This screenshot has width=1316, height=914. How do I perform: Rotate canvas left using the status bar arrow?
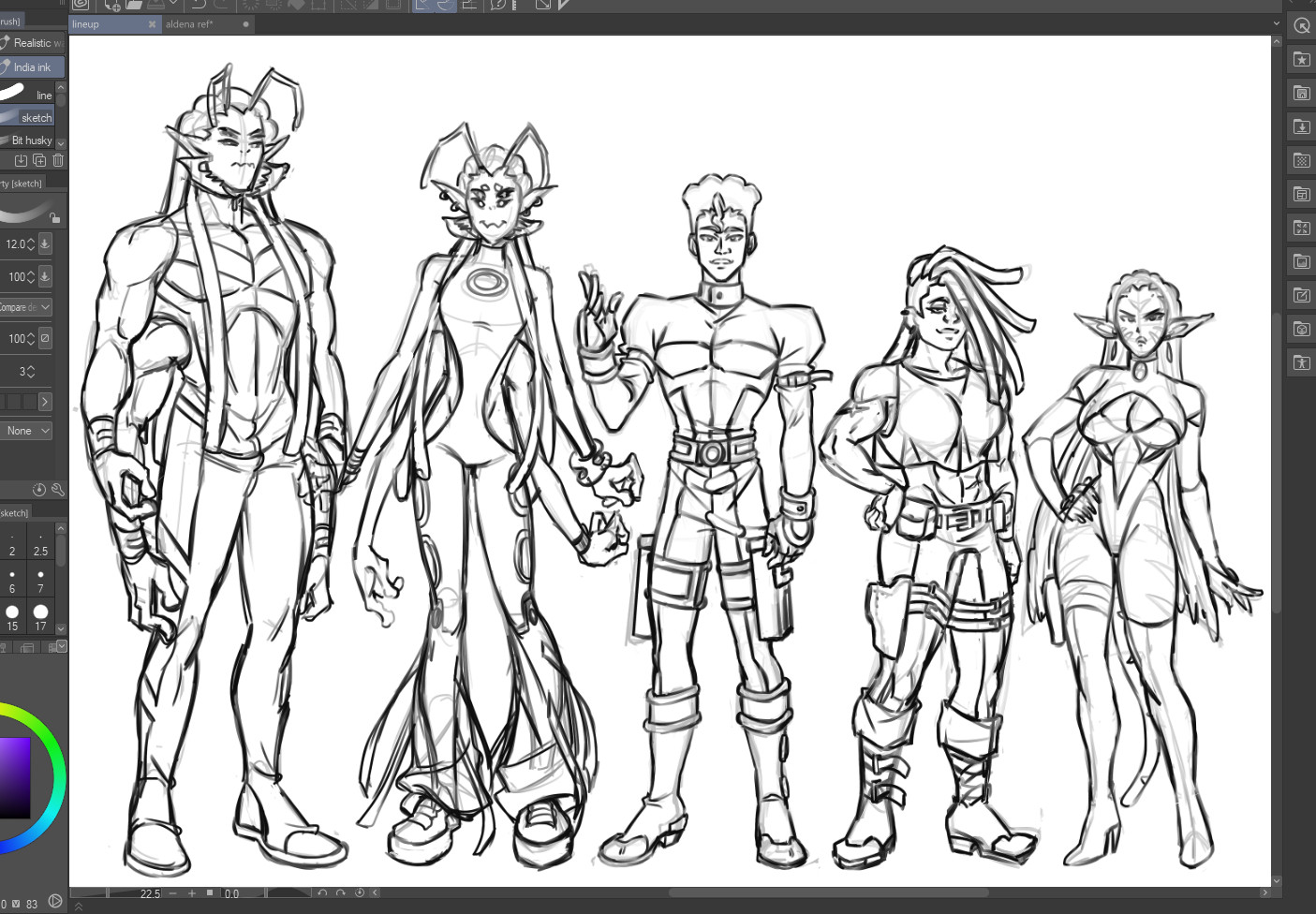click(x=322, y=893)
